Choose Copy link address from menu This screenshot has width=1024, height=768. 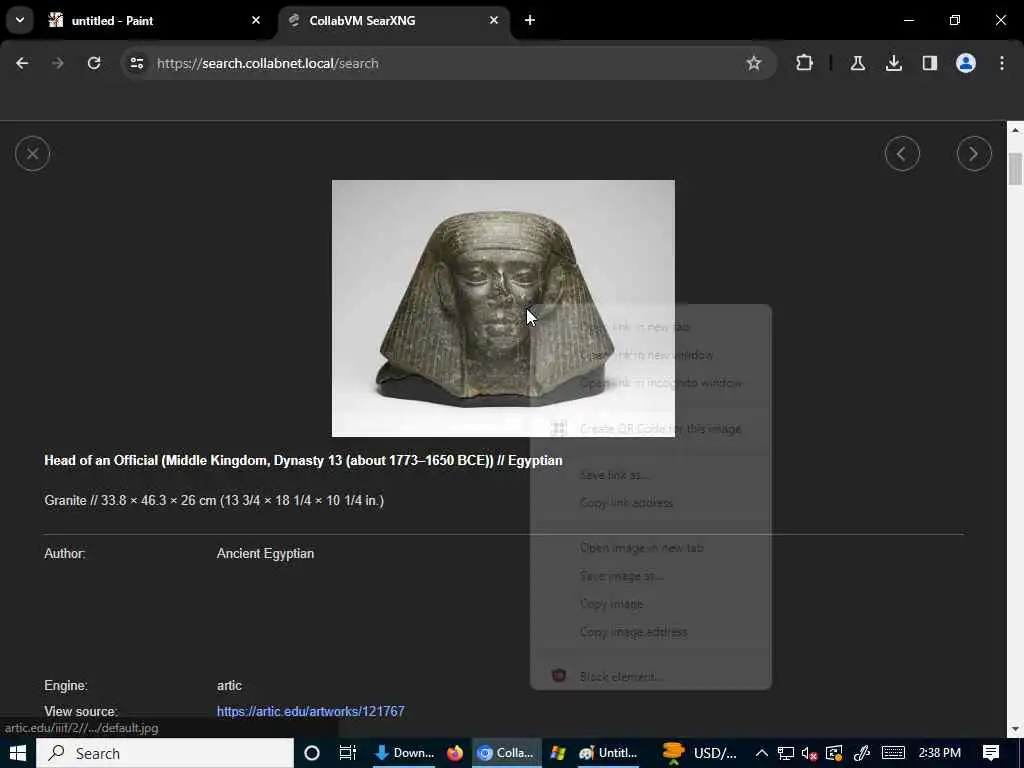(650, 503)
